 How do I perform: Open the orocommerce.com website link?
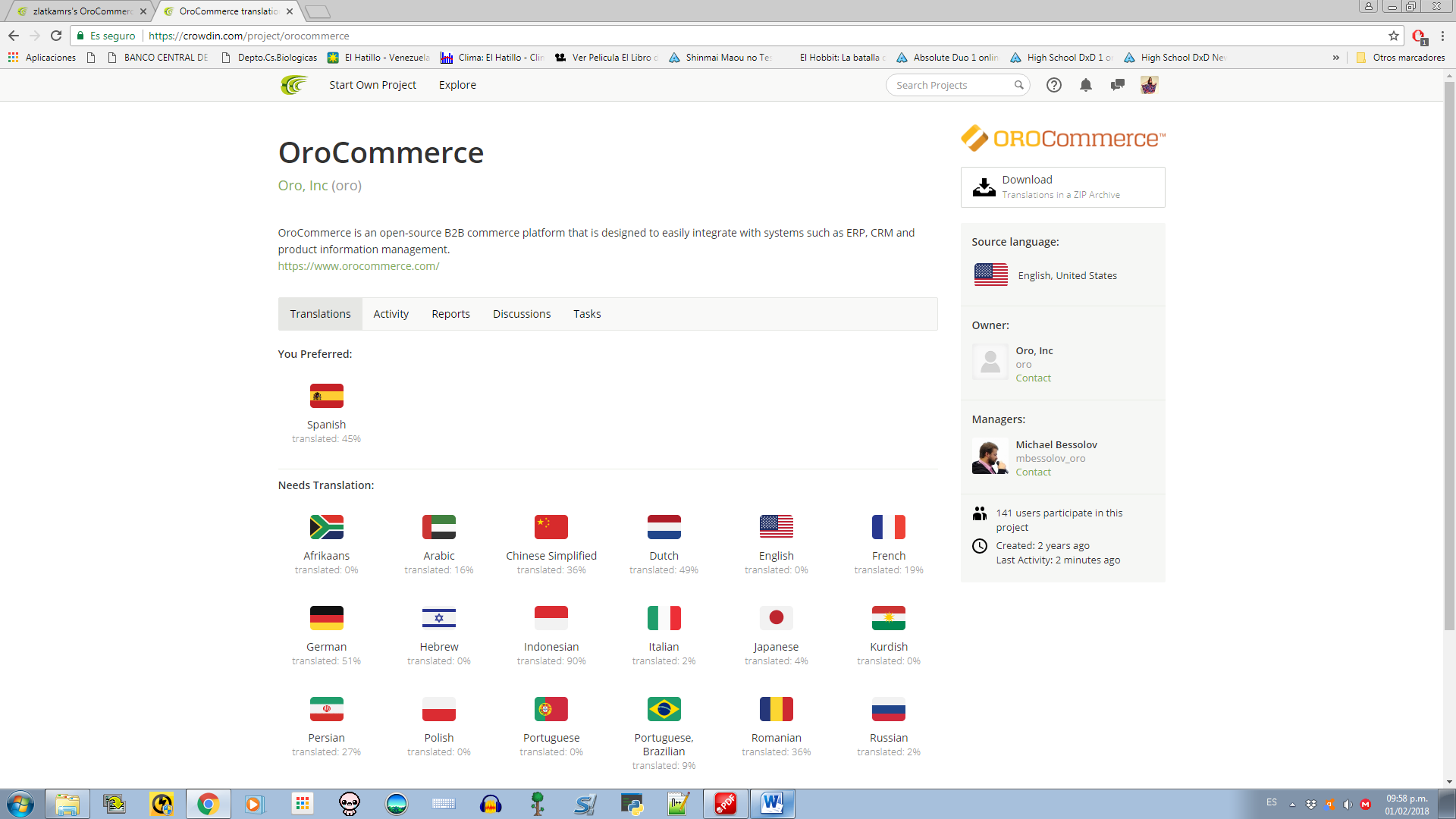point(359,266)
